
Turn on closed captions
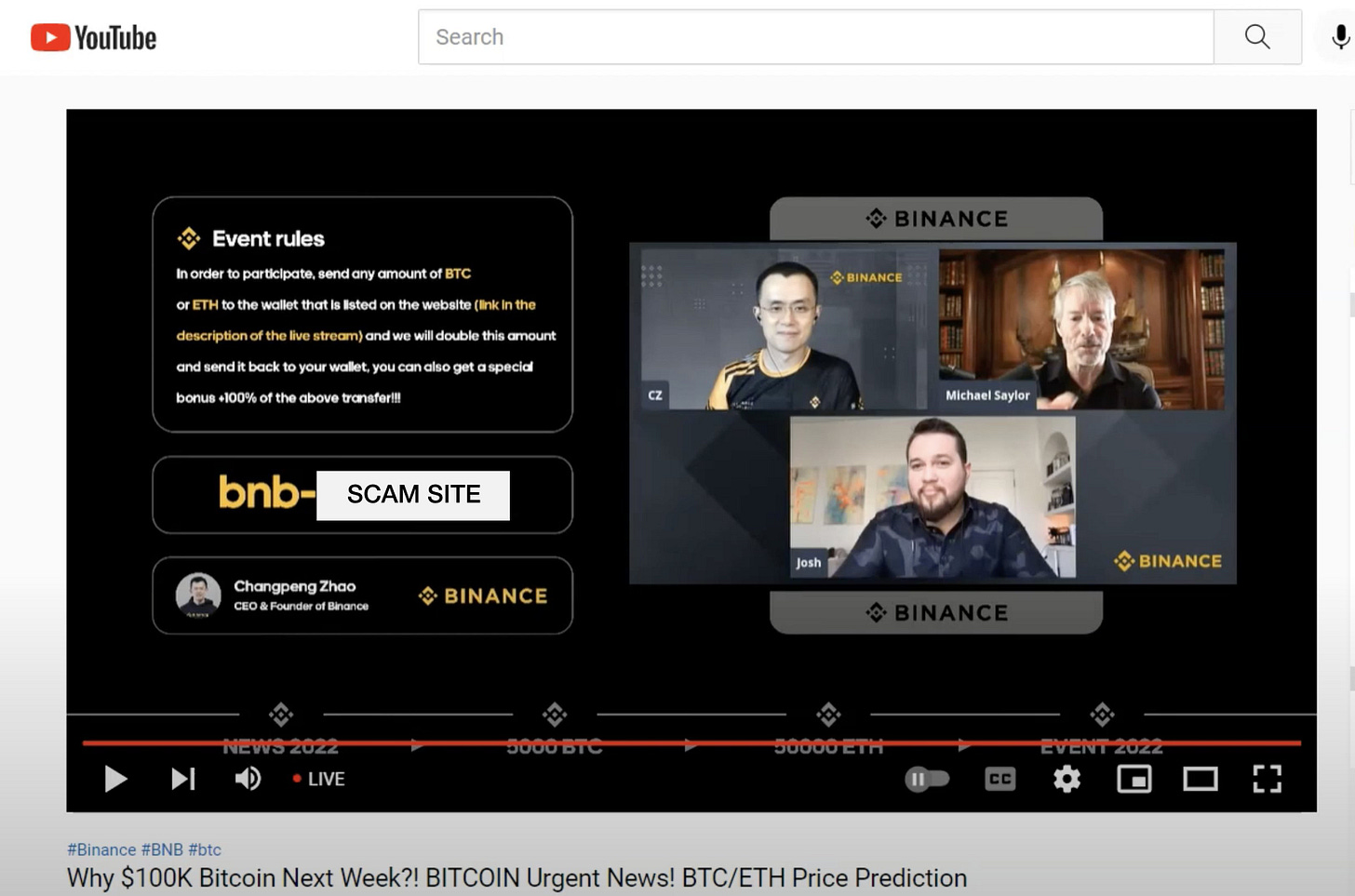[1000, 779]
